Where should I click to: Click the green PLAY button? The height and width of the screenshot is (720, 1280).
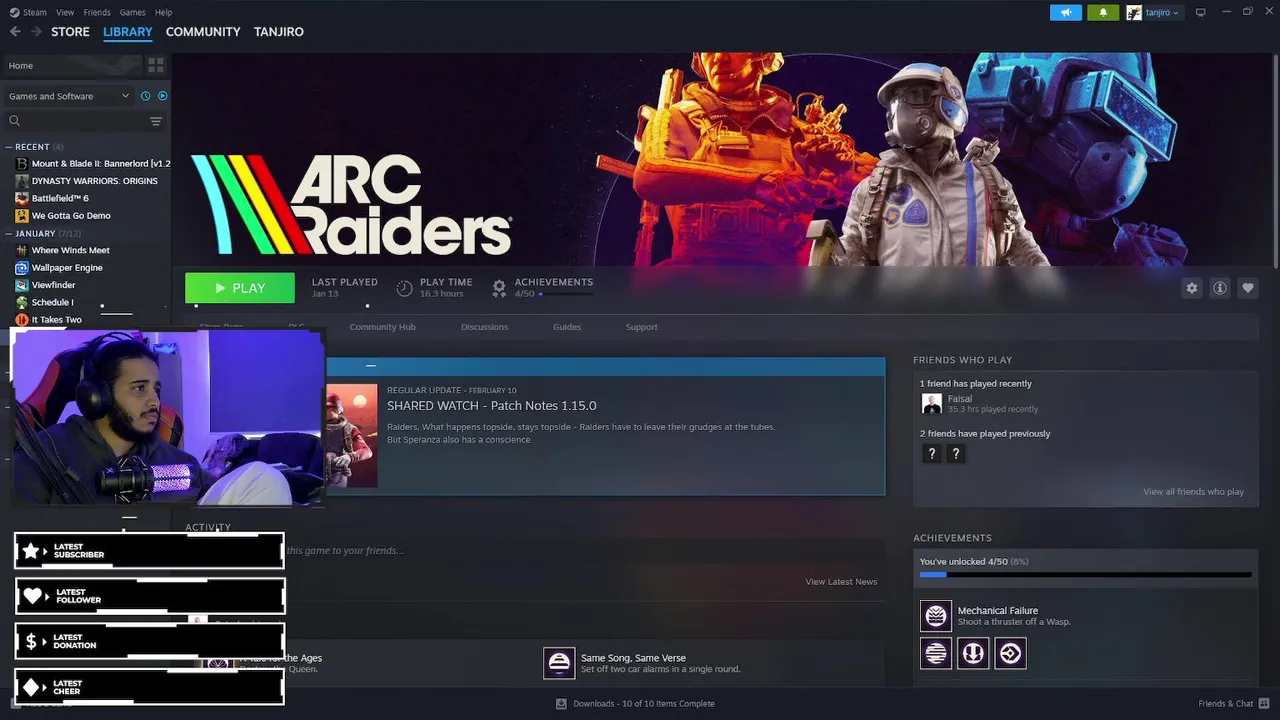pos(240,288)
